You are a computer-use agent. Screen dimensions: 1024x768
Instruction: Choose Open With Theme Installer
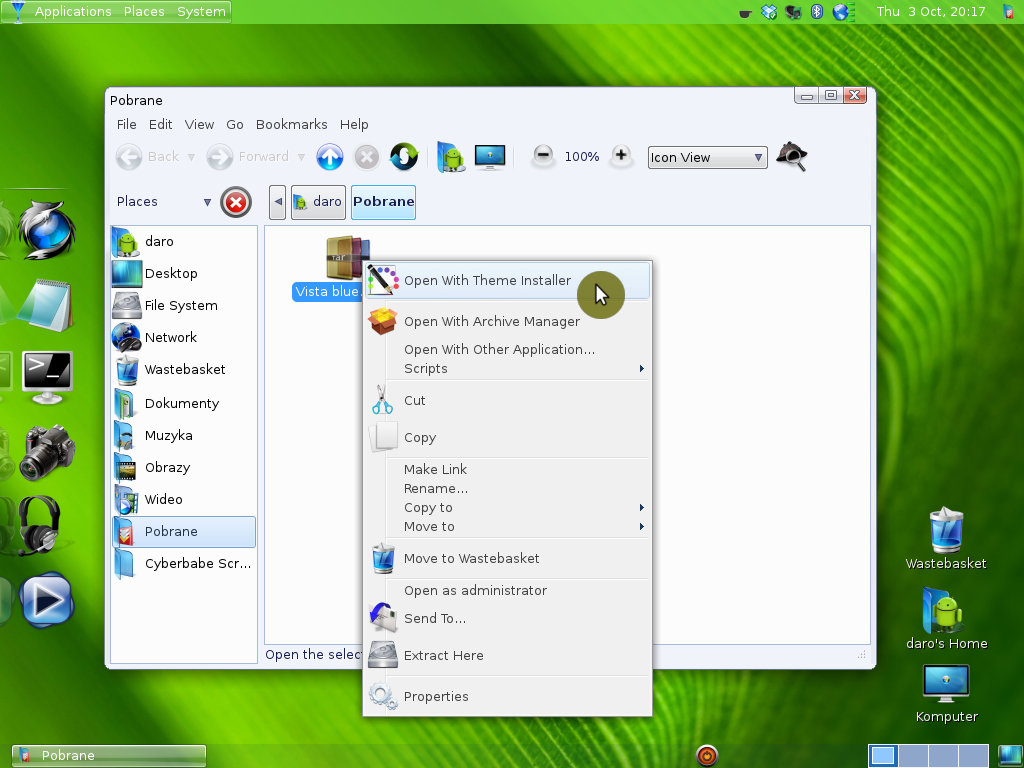click(487, 281)
